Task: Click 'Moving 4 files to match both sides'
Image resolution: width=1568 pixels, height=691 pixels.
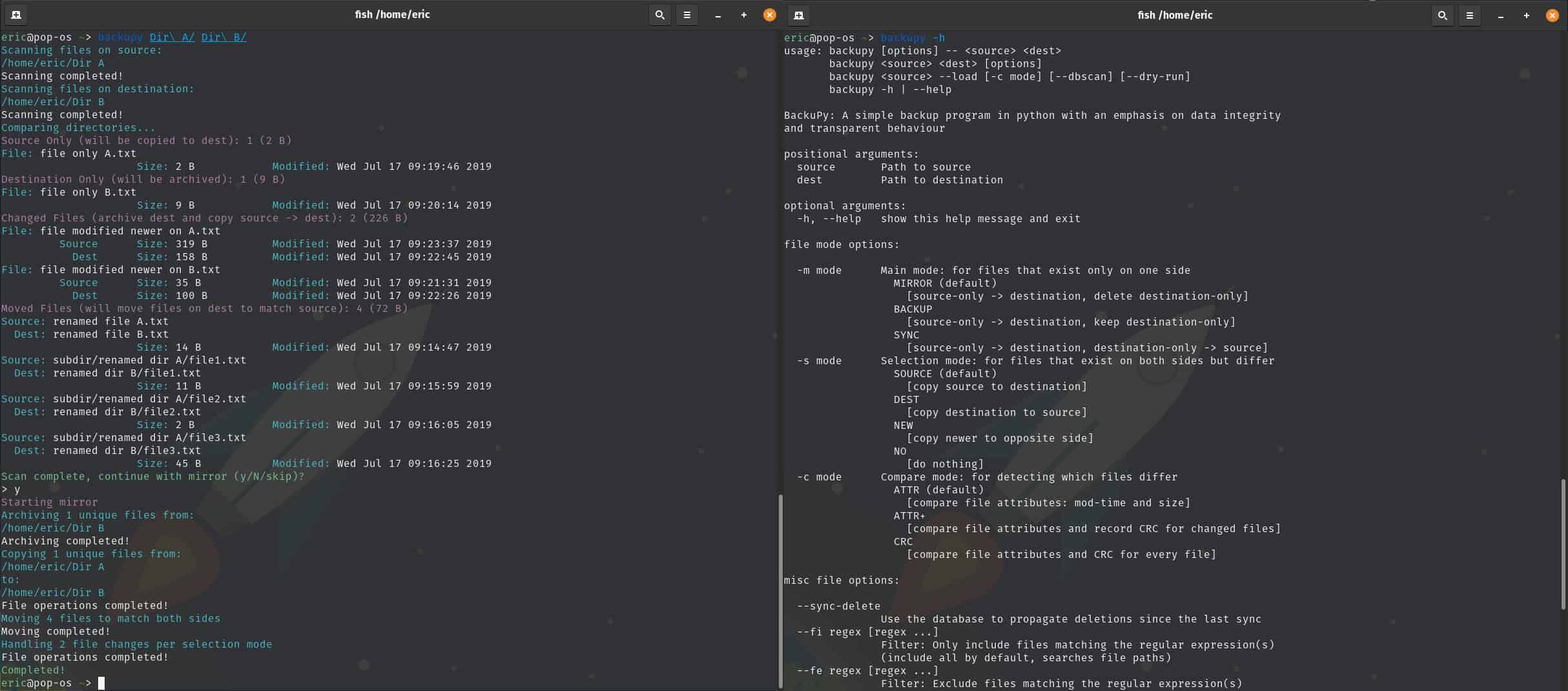Action: (110, 619)
